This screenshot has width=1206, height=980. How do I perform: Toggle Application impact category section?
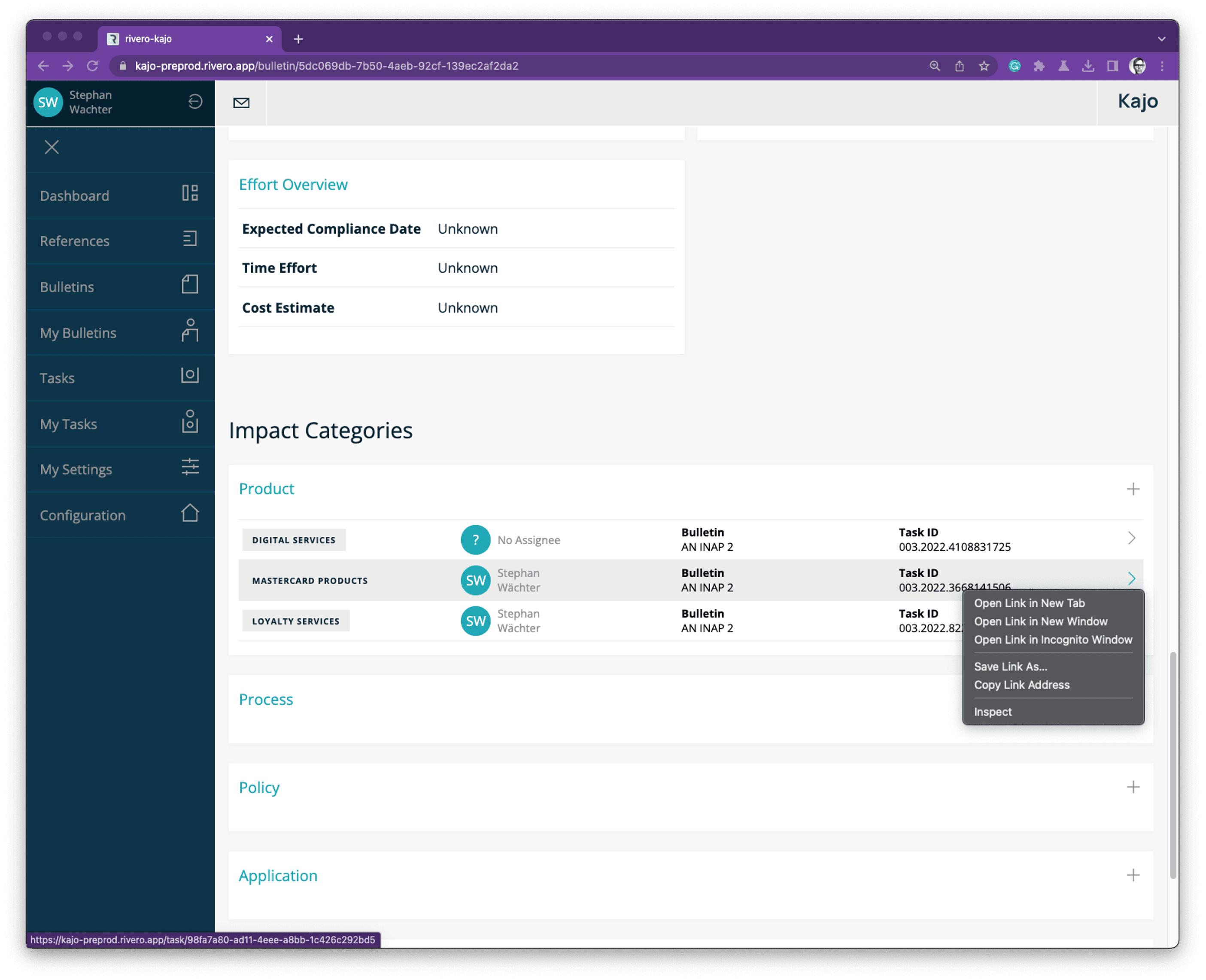coord(1133,876)
